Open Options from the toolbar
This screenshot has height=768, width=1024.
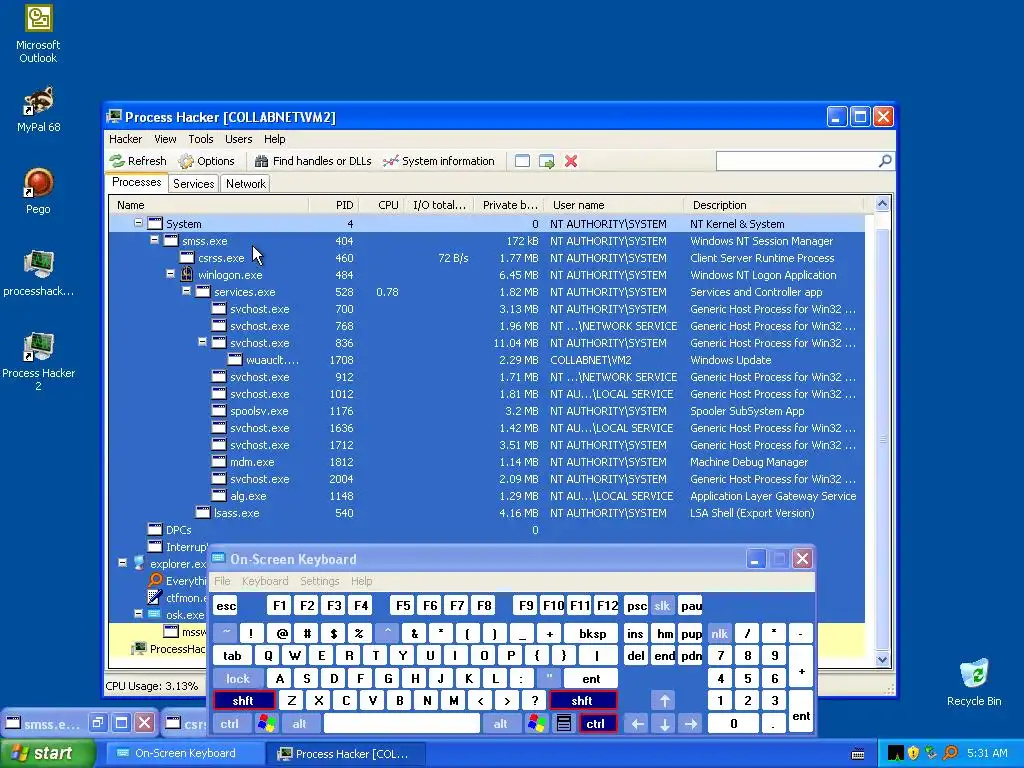[x=206, y=161]
